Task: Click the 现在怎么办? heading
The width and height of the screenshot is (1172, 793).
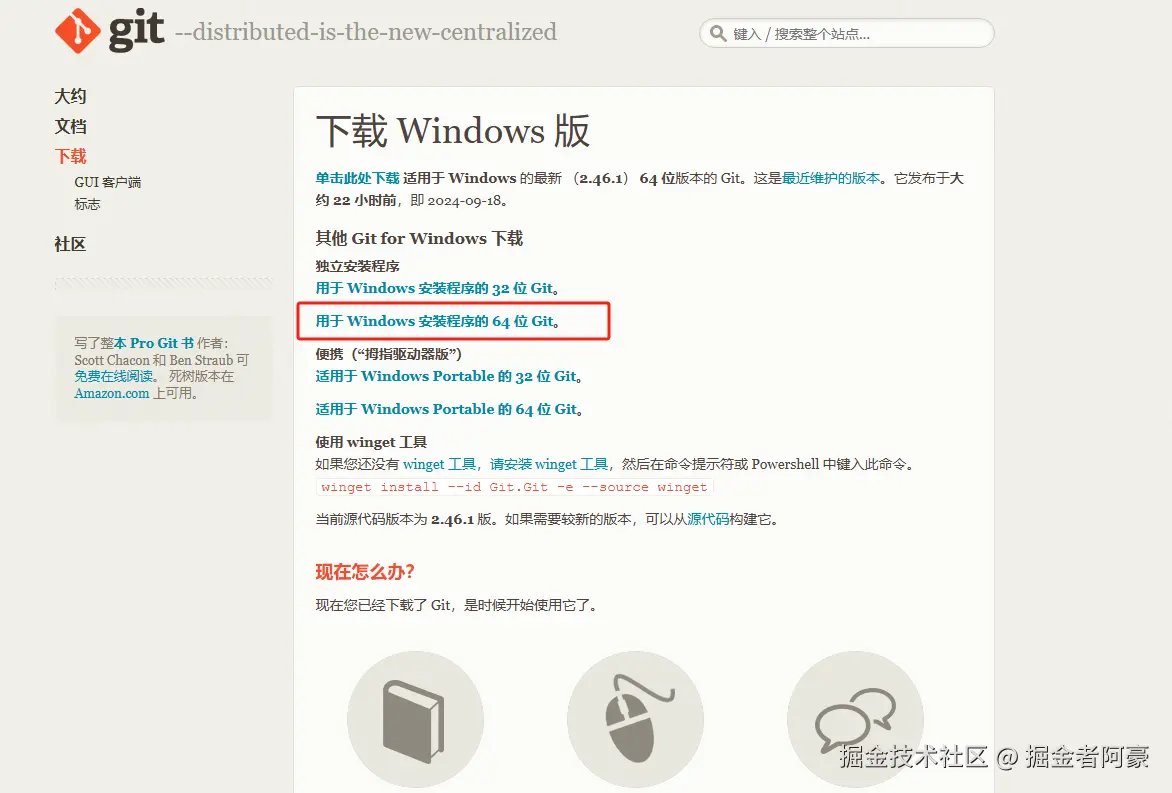Action: pos(365,573)
